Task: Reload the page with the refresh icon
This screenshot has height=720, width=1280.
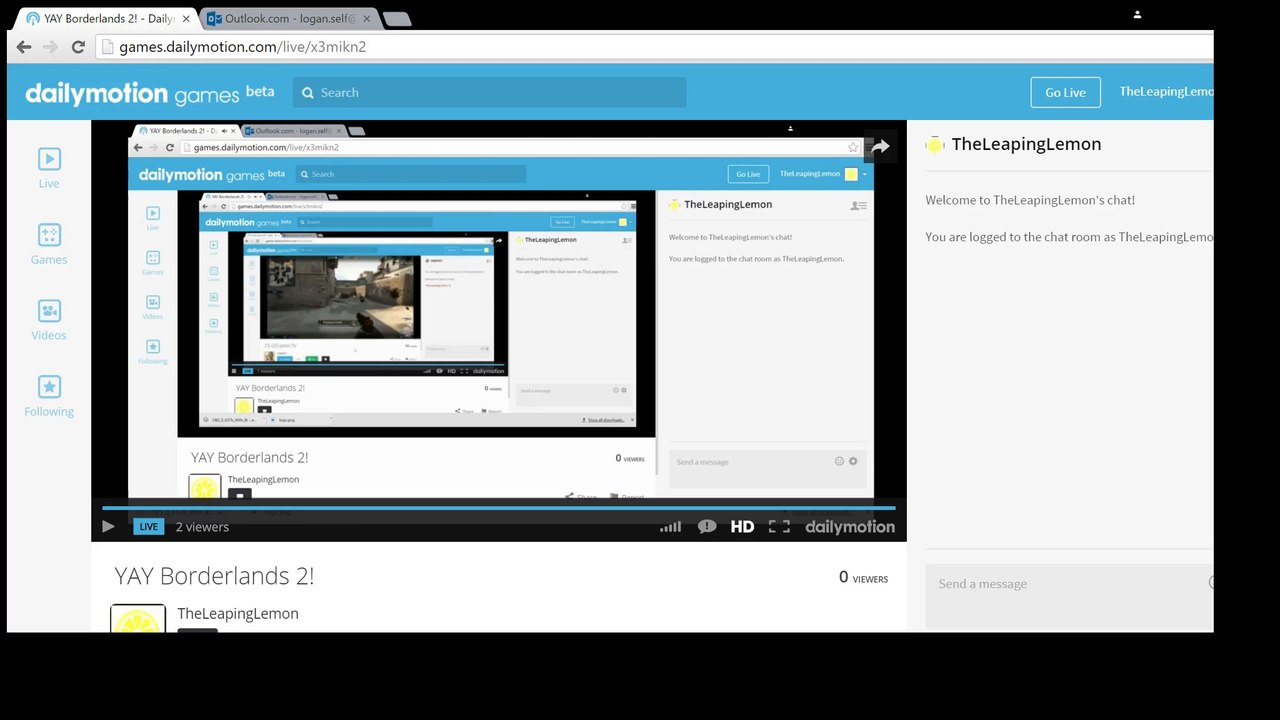Action: click(x=78, y=47)
